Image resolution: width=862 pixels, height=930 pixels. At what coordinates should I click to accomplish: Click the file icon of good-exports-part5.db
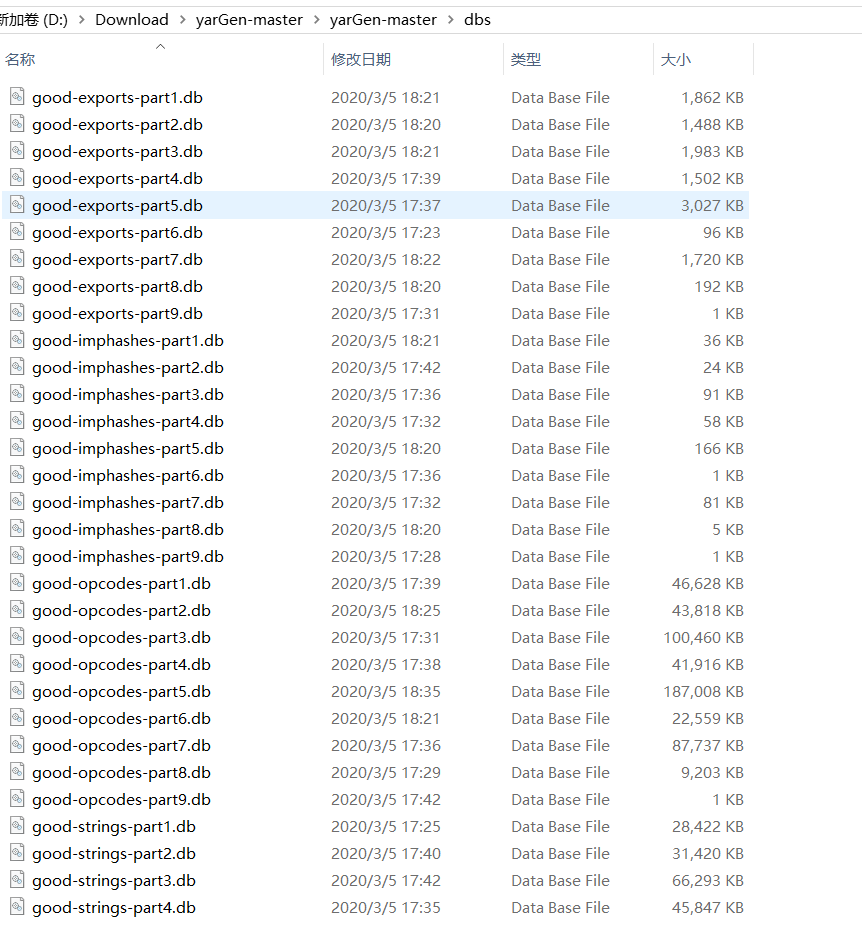tap(17, 205)
